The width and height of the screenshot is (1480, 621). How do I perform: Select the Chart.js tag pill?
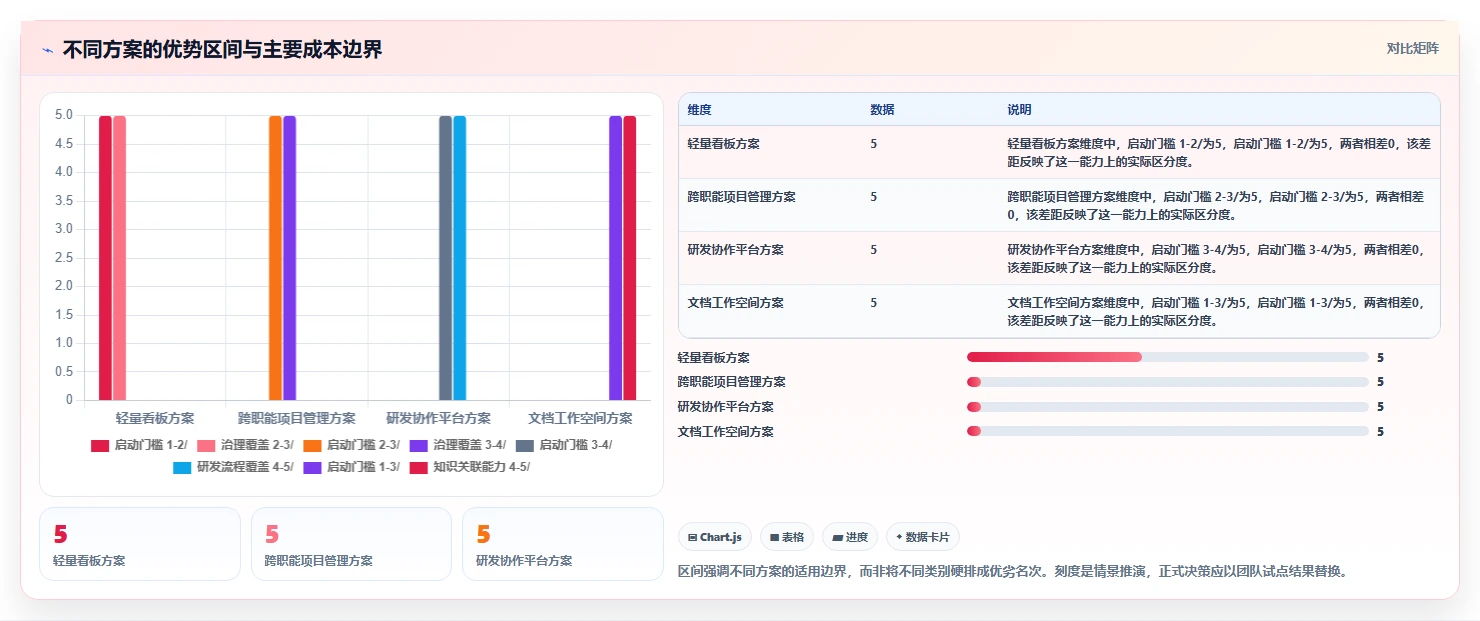tap(715, 537)
